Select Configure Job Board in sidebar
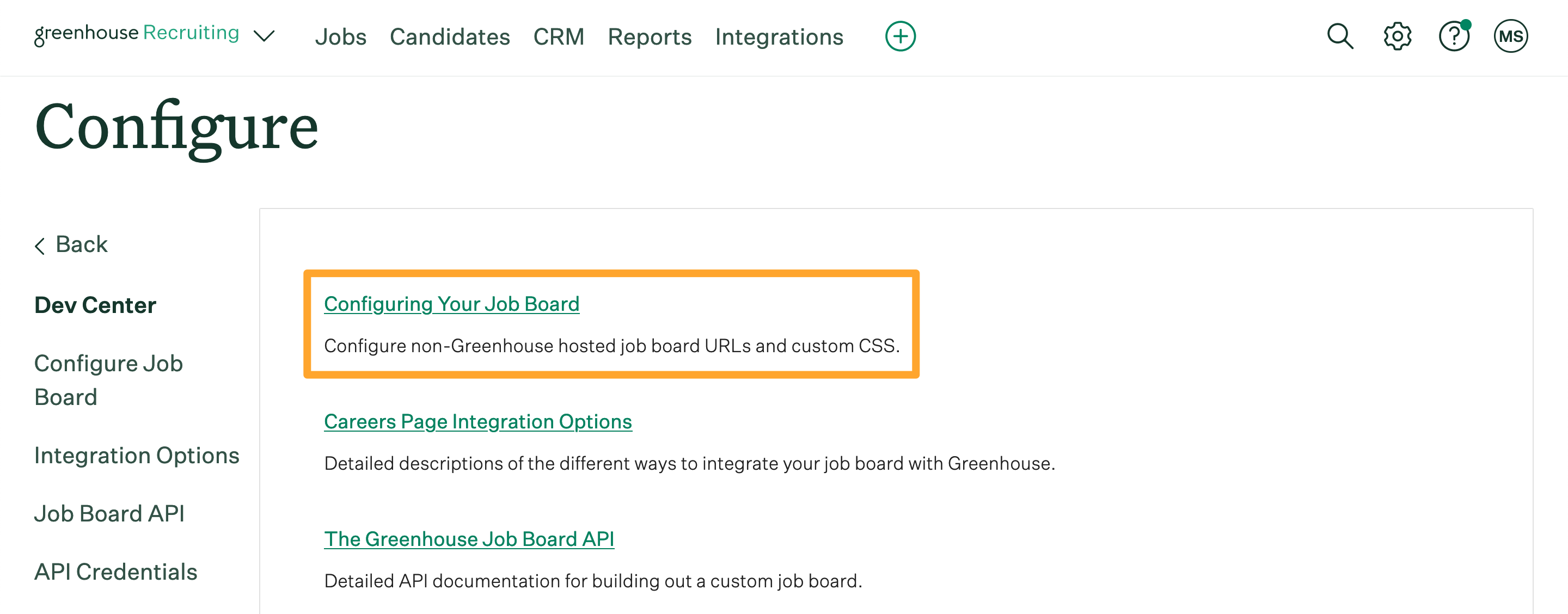Viewport: 1568px width, 614px height. (x=108, y=380)
